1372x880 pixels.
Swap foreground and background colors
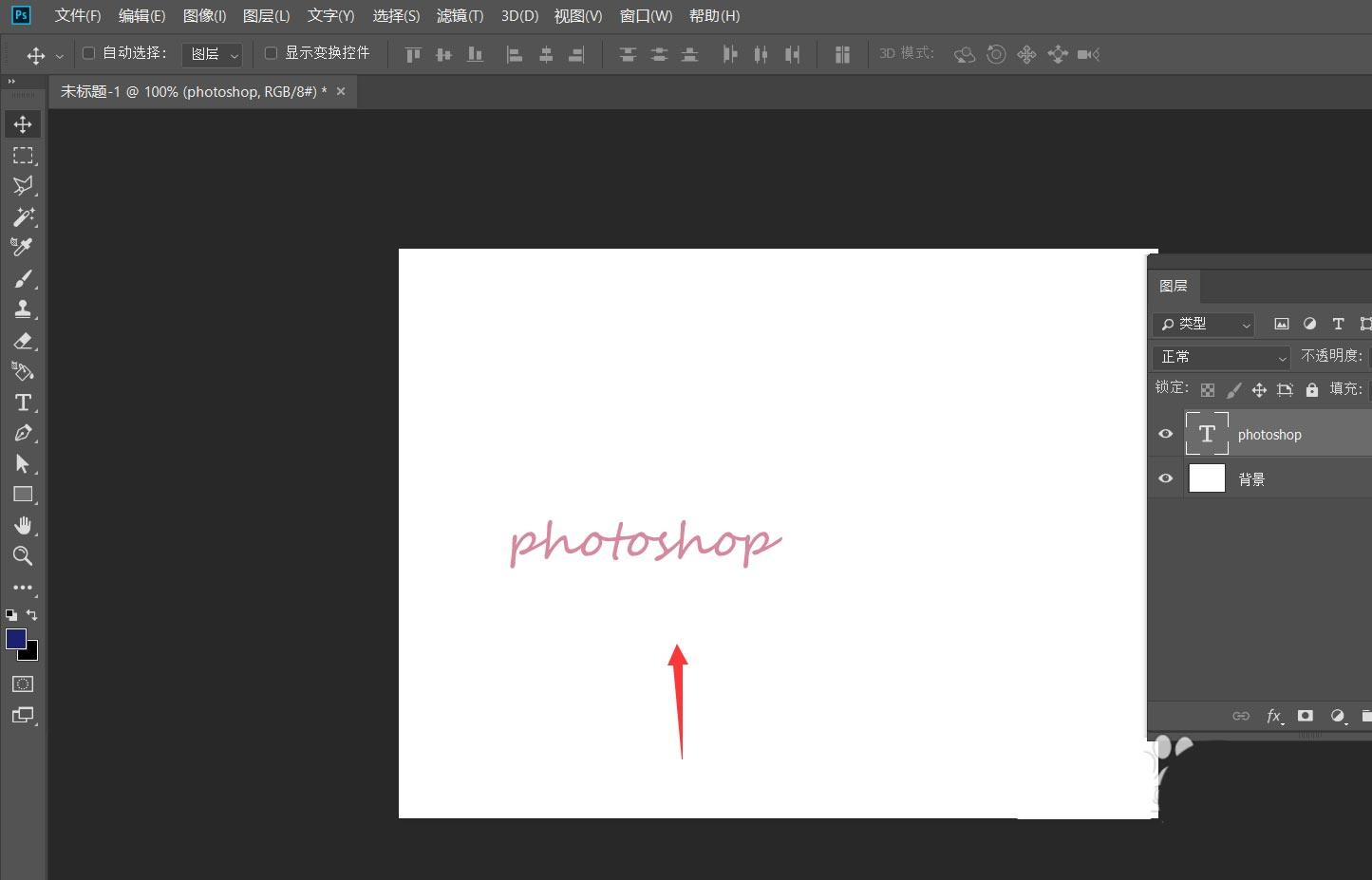[x=32, y=615]
